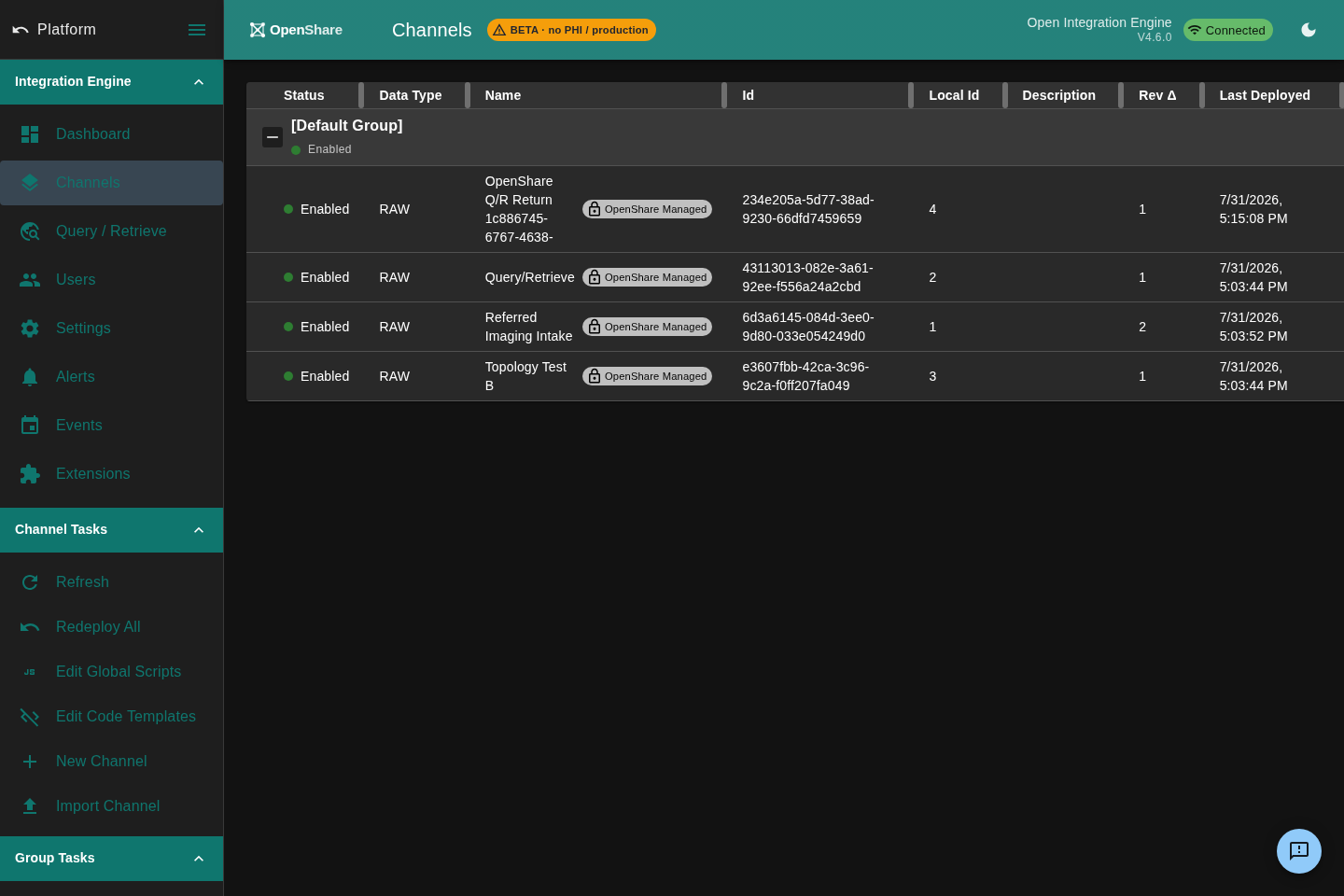Click the lock badge on Query/Retrieve row
1344x896 pixels.
click(595, 277)
